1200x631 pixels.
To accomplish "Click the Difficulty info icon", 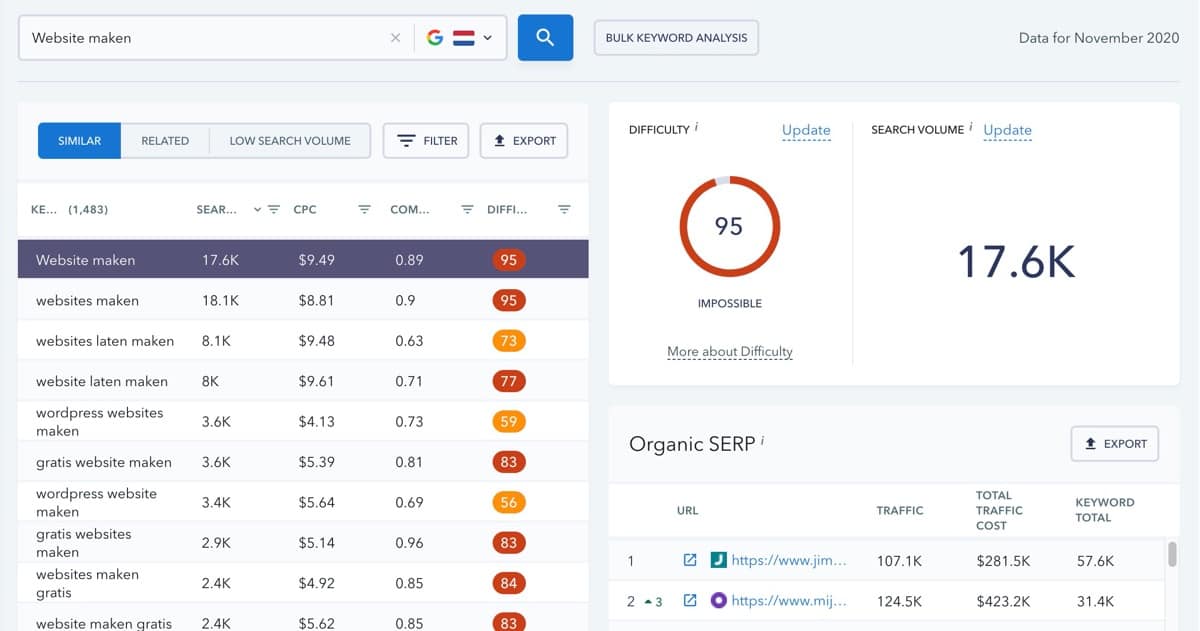I will [697, 127].
